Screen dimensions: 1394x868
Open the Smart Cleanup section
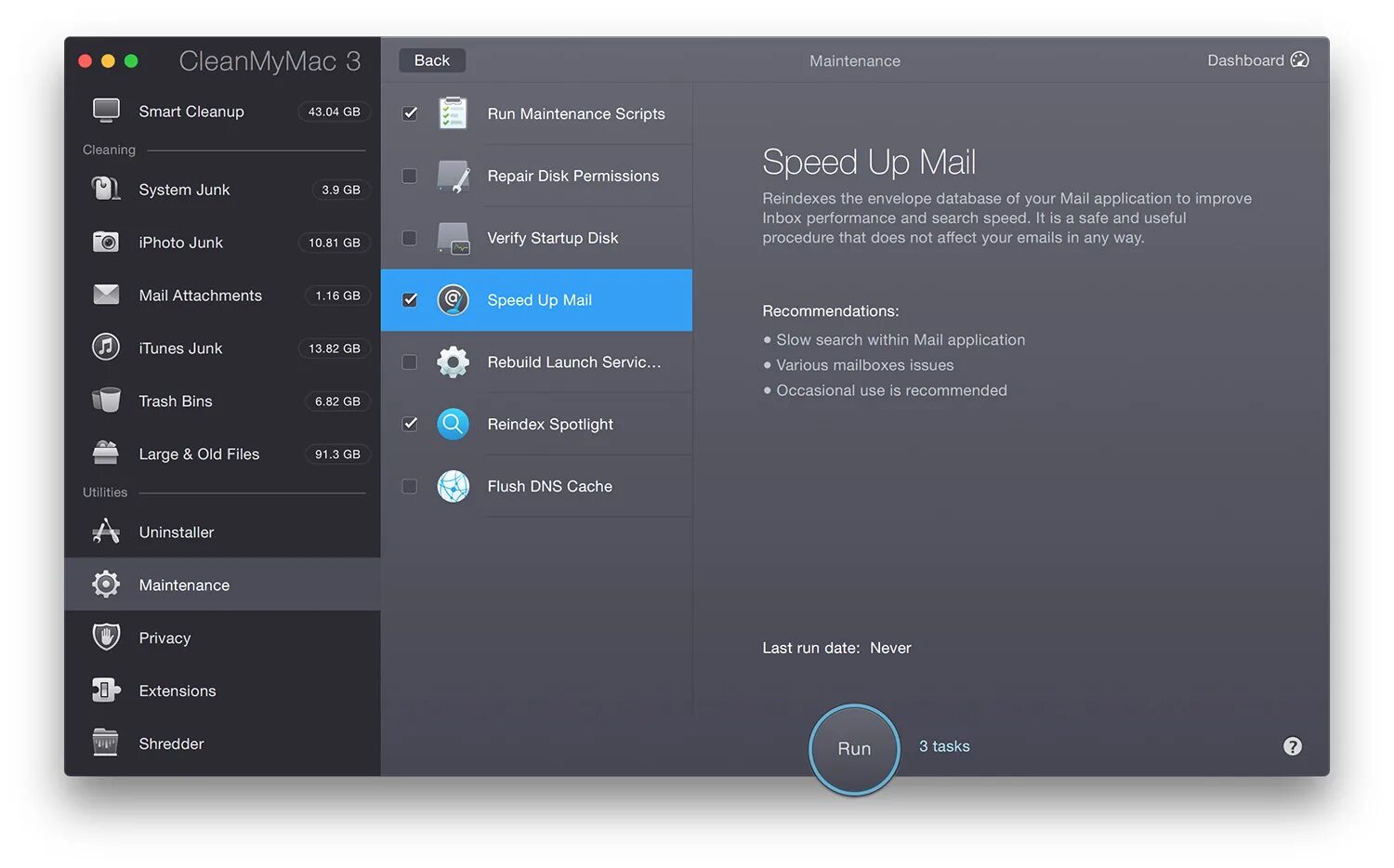(222, 111)
